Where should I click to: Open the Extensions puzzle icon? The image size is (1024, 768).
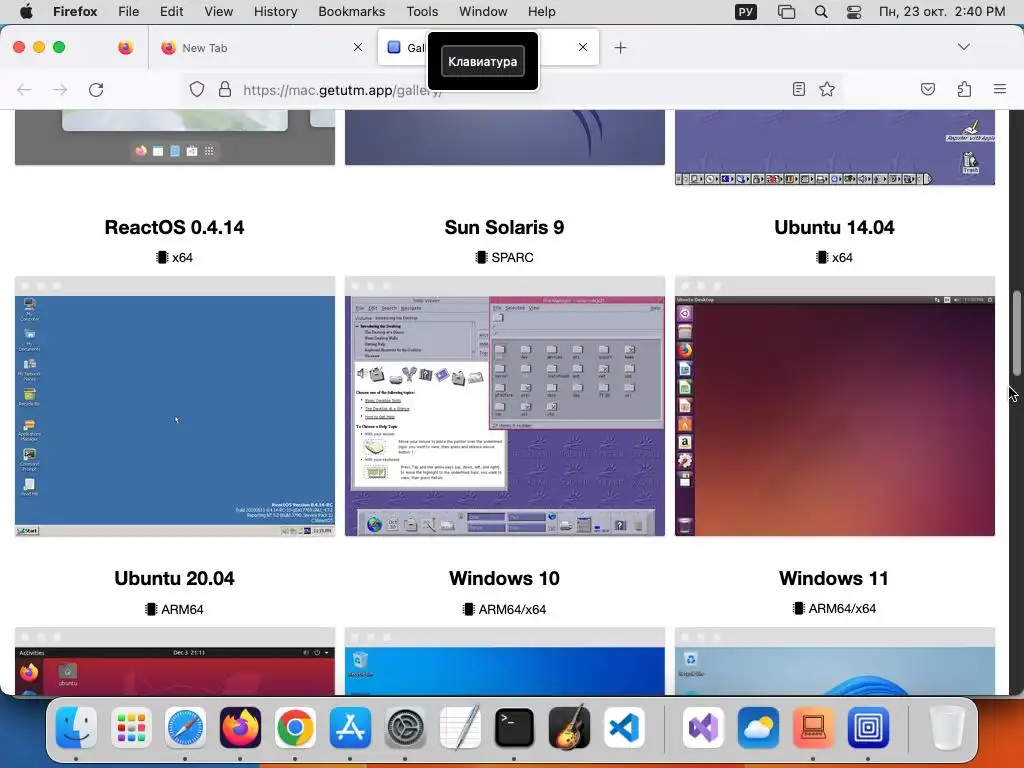(964, 89)
